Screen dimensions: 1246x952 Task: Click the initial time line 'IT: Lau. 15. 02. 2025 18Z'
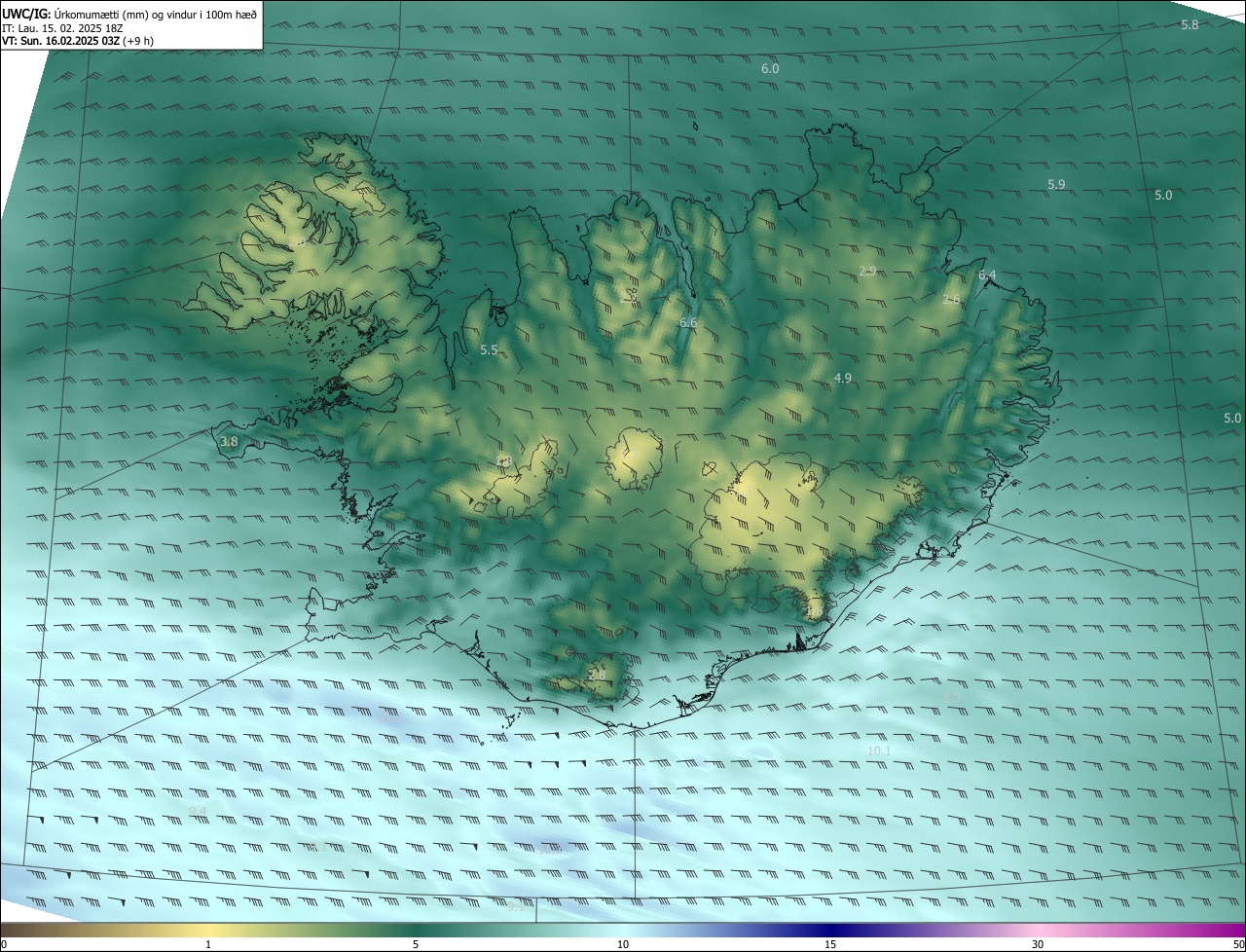(62, 28)
